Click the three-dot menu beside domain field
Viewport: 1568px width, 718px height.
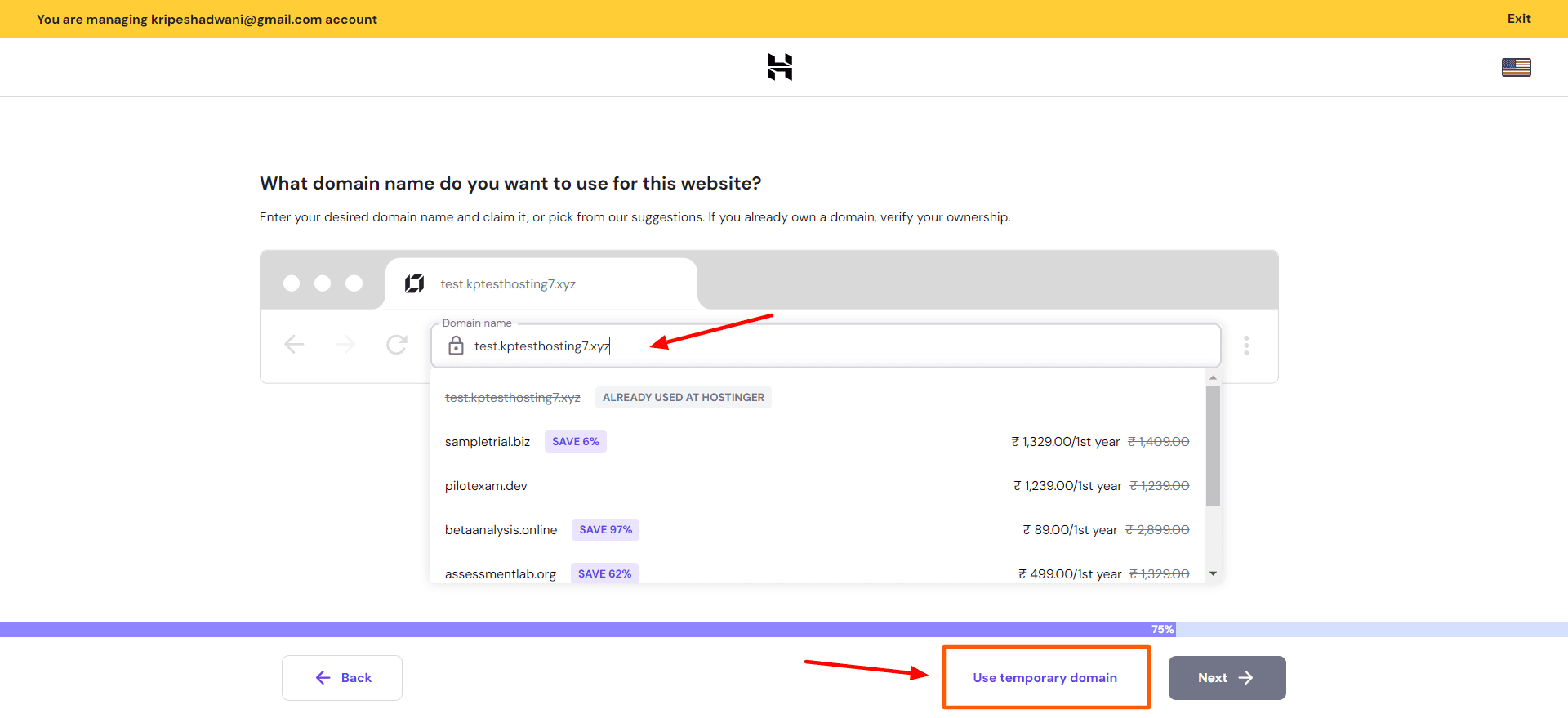point(1245,346)
